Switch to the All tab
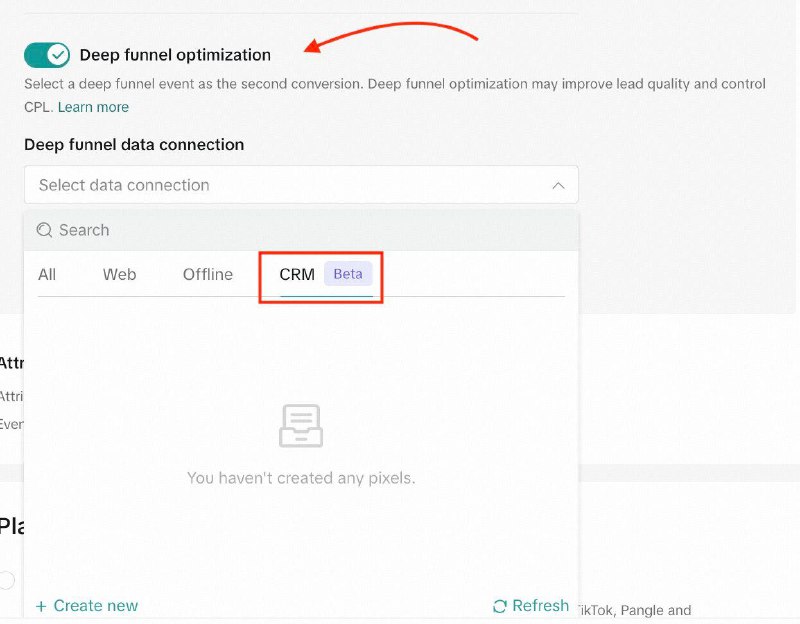800x624 pixels. [x=47, y=274]
